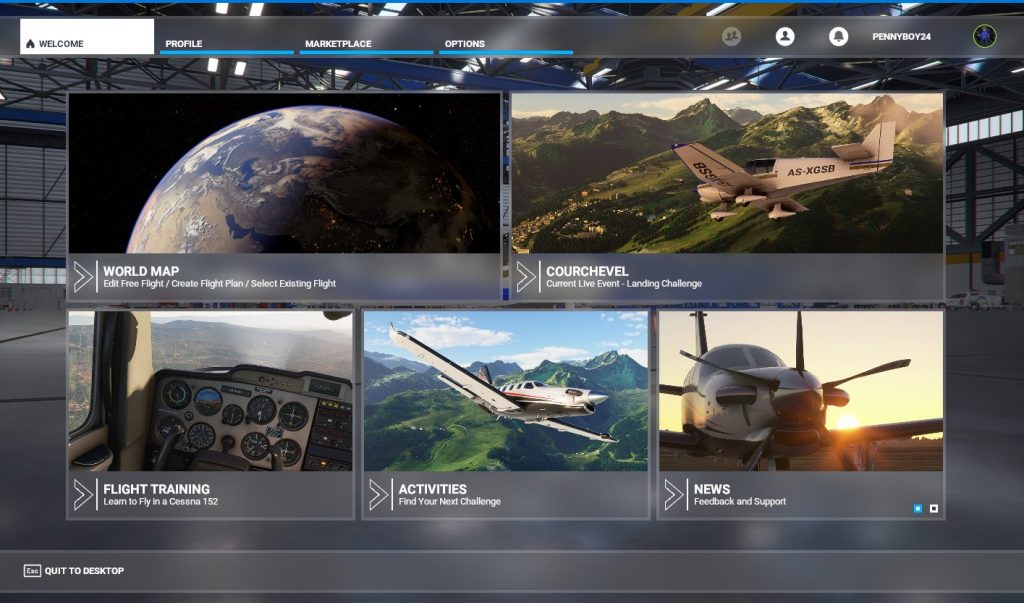Switch to the Profile tab

click(x=226, y=44)
